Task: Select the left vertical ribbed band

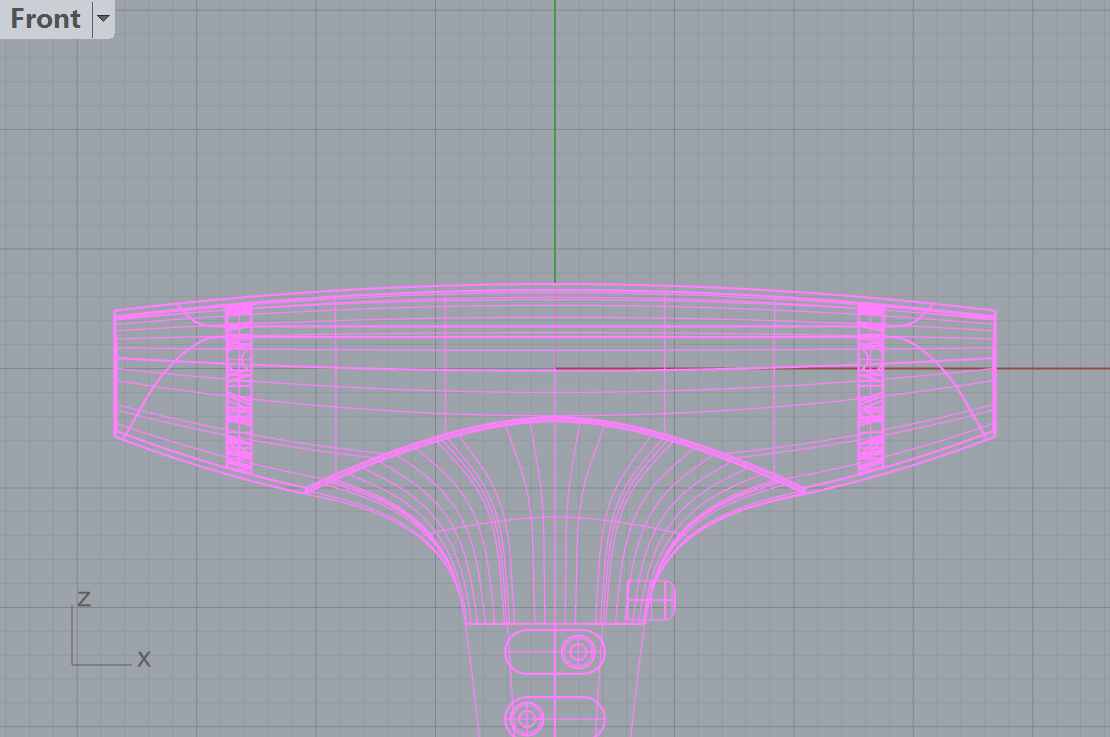Action: tap(238, 390)
